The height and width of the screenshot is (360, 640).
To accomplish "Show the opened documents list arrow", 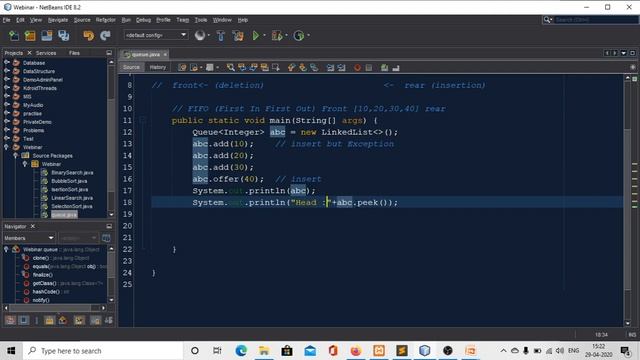I will (x=624, y=53).
